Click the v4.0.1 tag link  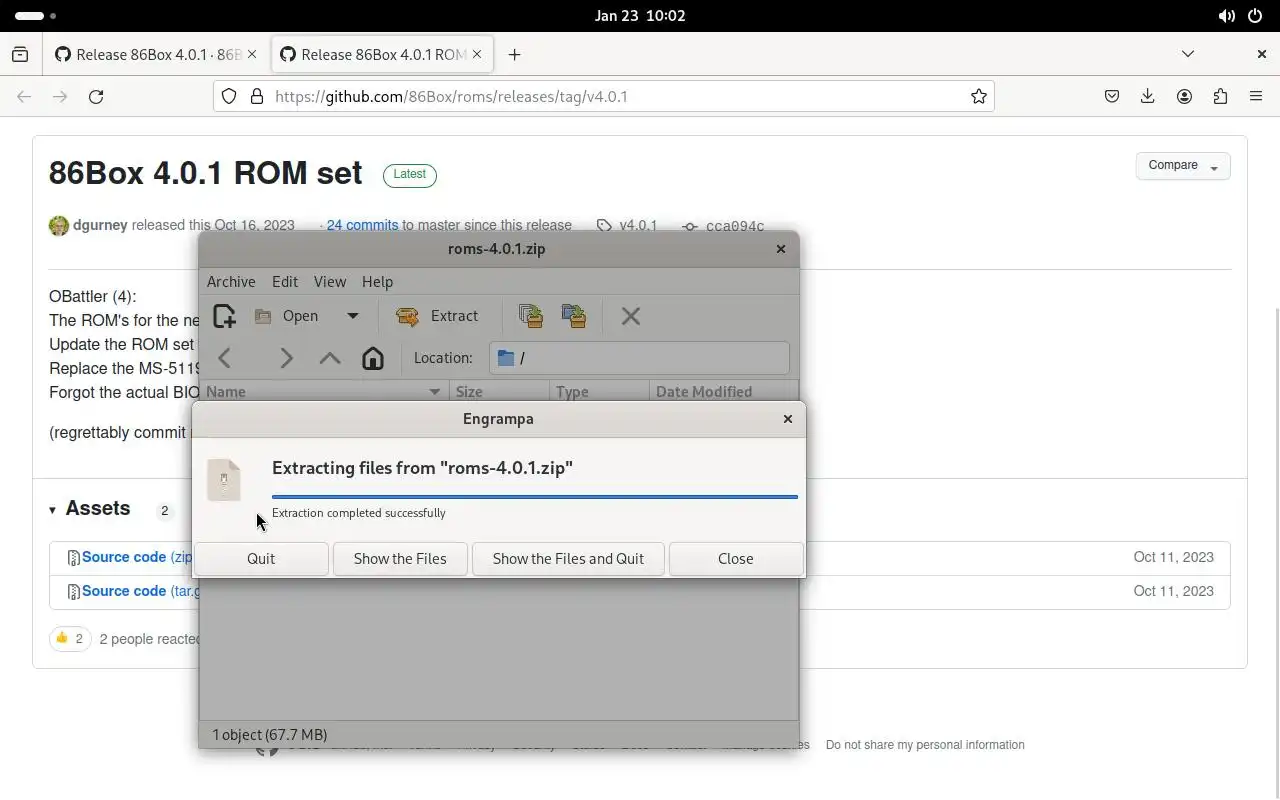pyautogui.click(x=638, y=225)
